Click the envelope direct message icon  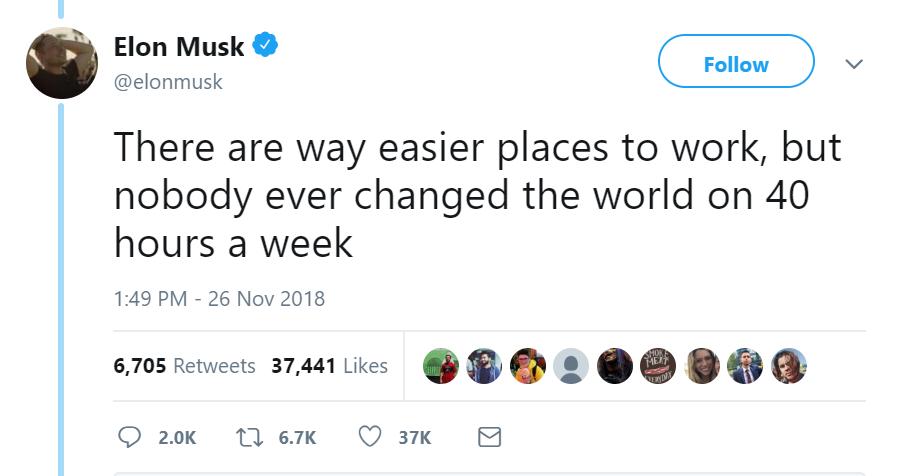coord(489,437)
